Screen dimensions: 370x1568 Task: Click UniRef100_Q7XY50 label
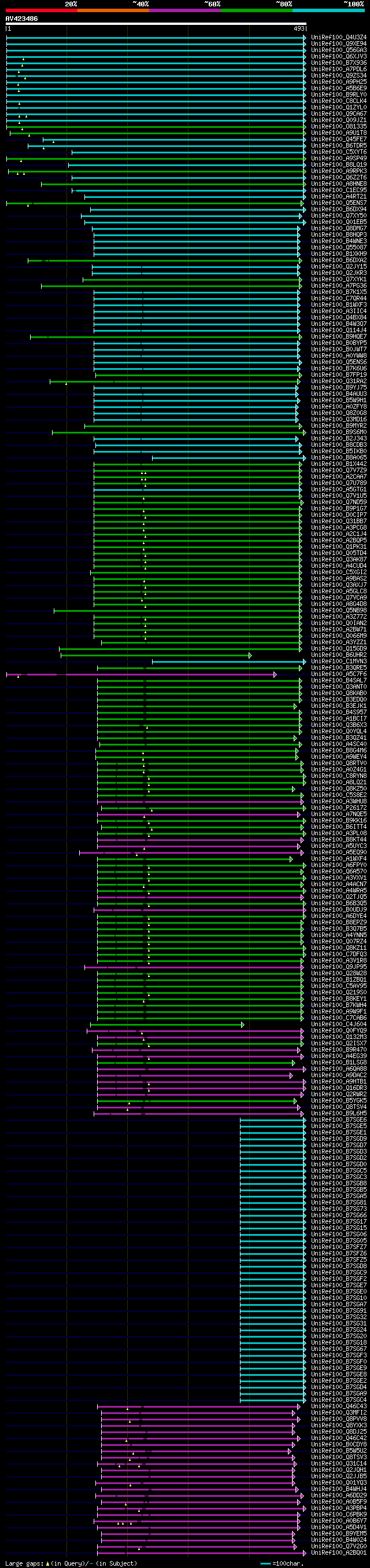coord(338,216)
